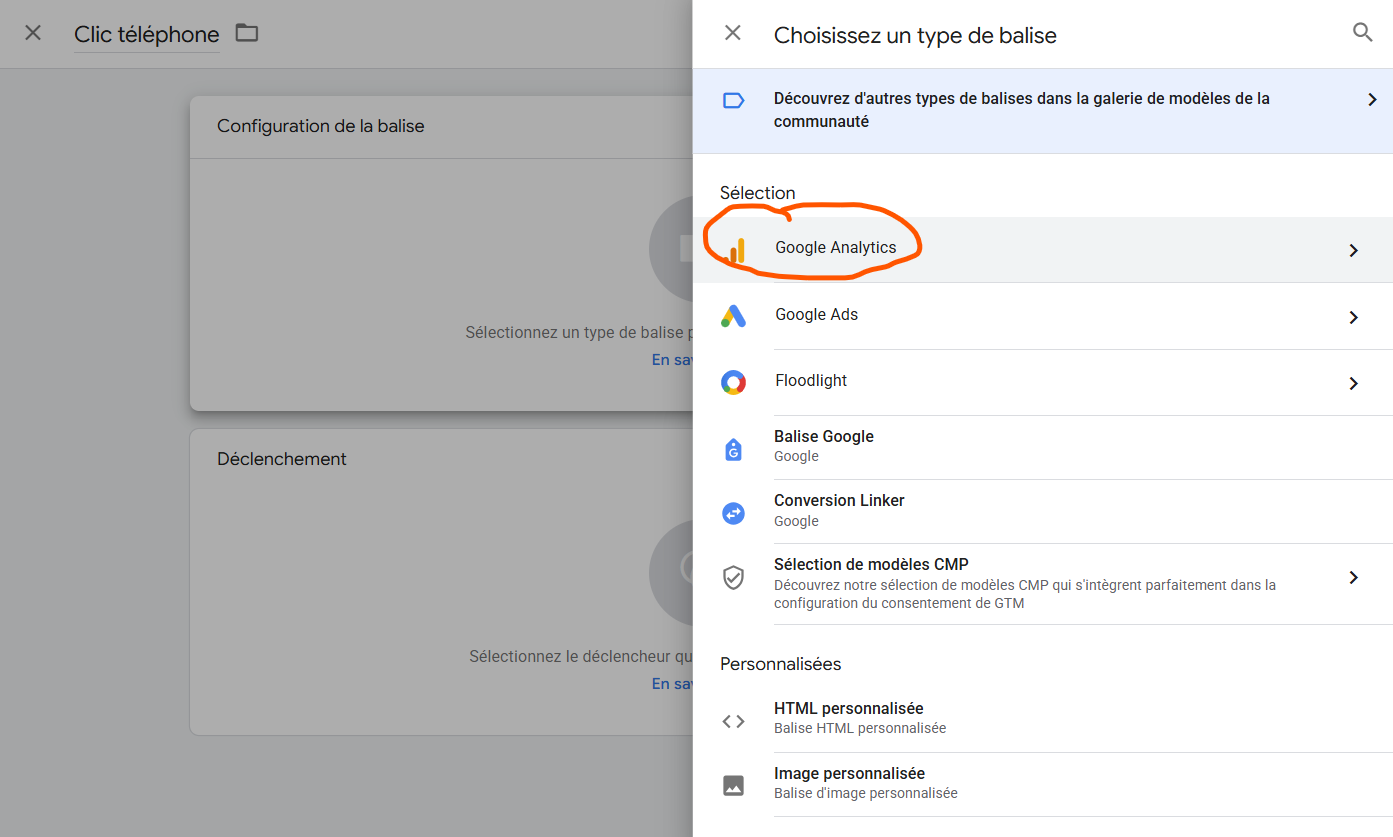The height and width of the screenshot is (837, 1393).
Task: Click the CMP shield checkmark icon
Action: tap(733, 577)
